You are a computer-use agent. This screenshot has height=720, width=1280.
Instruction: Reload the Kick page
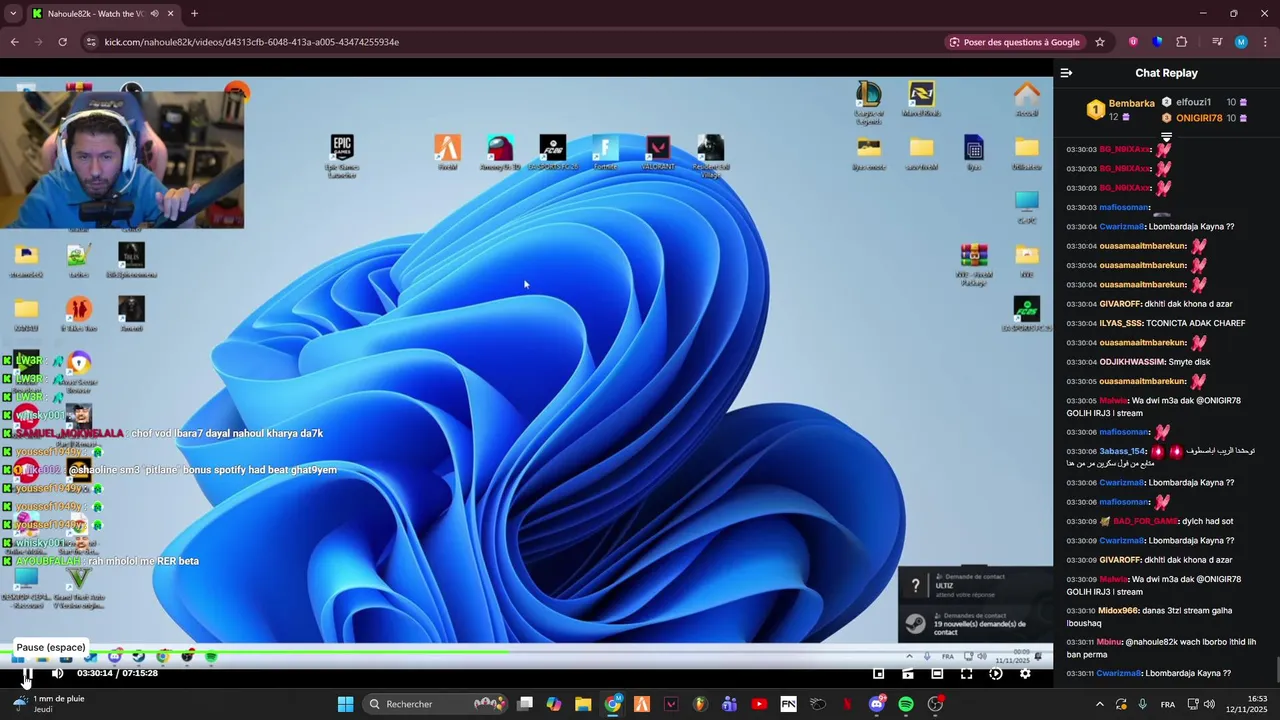62,42
